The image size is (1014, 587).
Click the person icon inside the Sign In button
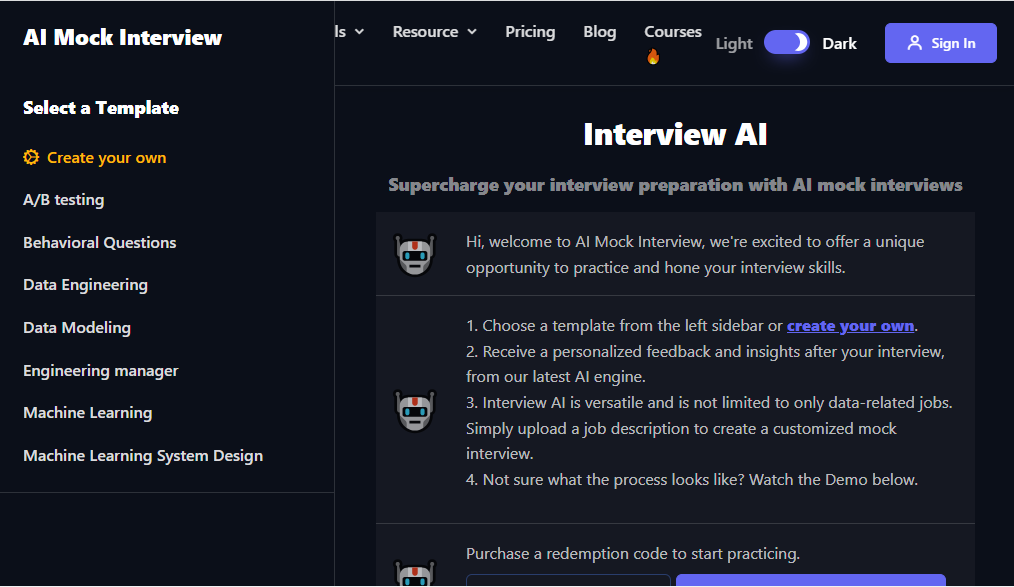pos(915,42)
